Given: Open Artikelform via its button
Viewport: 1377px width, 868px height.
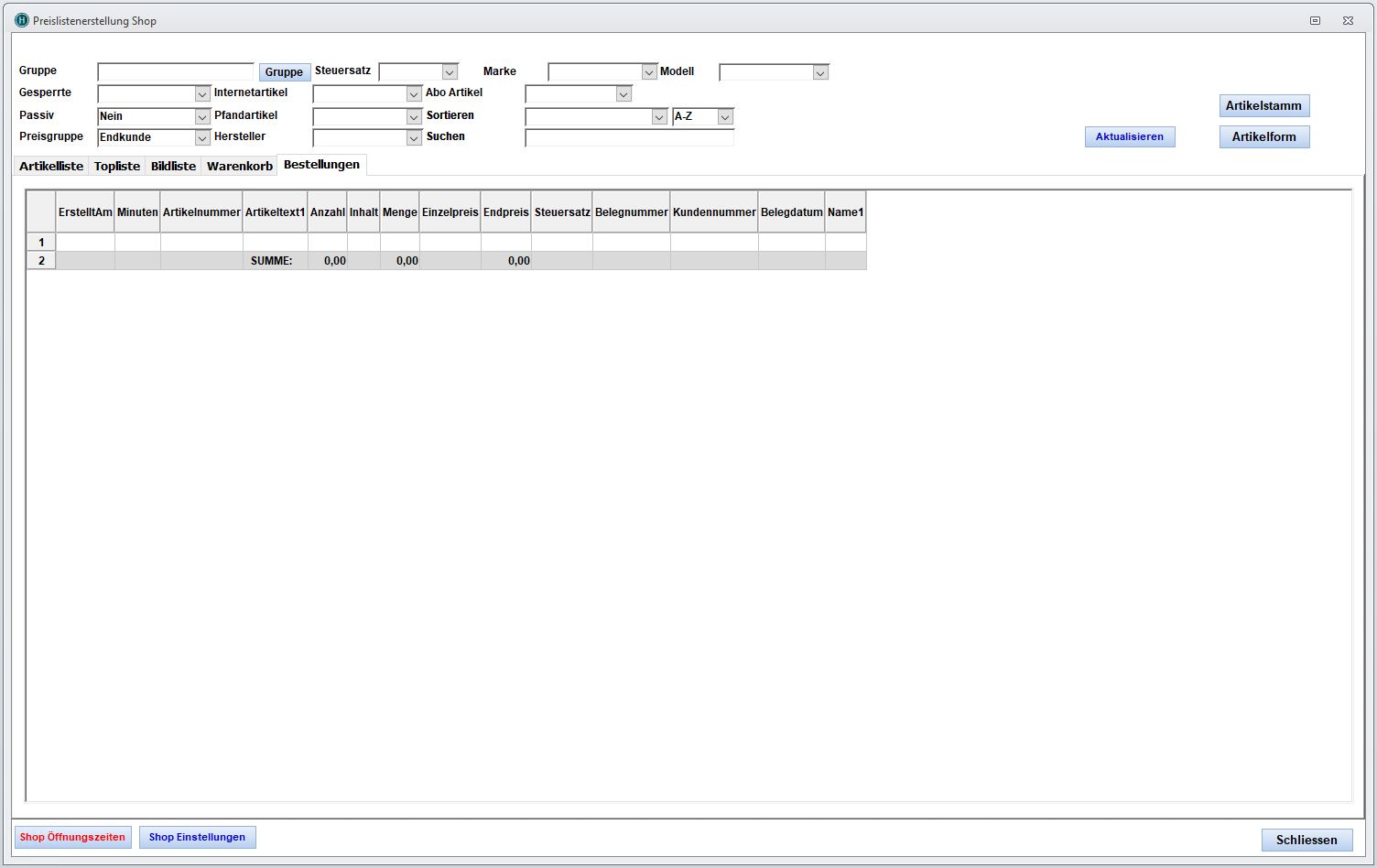Looking at the screenshot, I should click(1263, 137).
